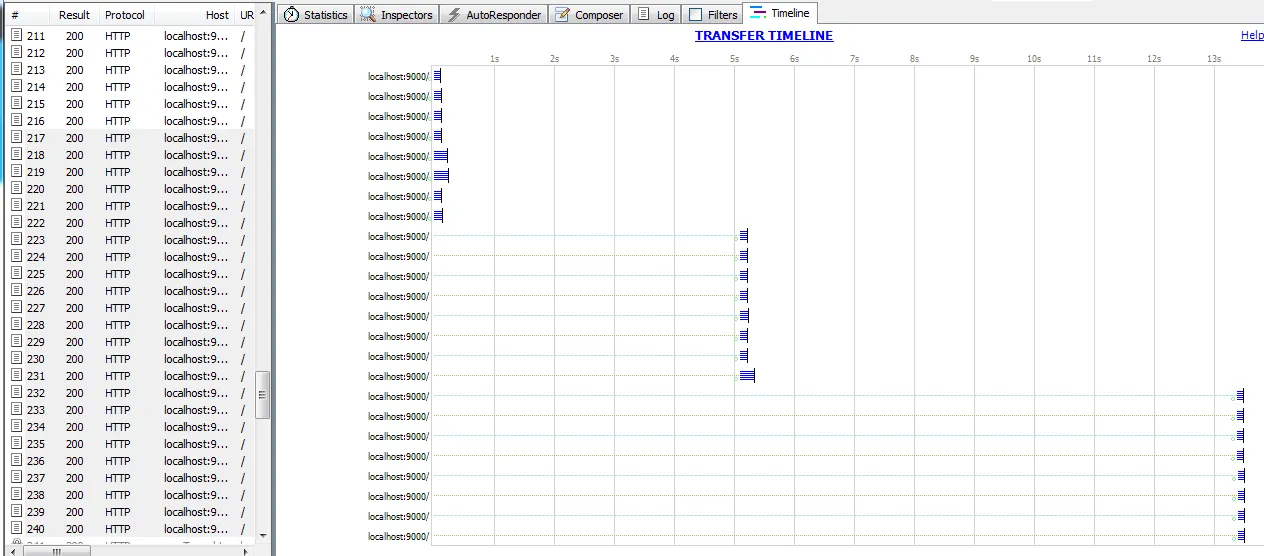The height and width of the screenshot is (556, 1264).
Task: Click the Timeline tab icon
Action: click(x=758, y=13)
